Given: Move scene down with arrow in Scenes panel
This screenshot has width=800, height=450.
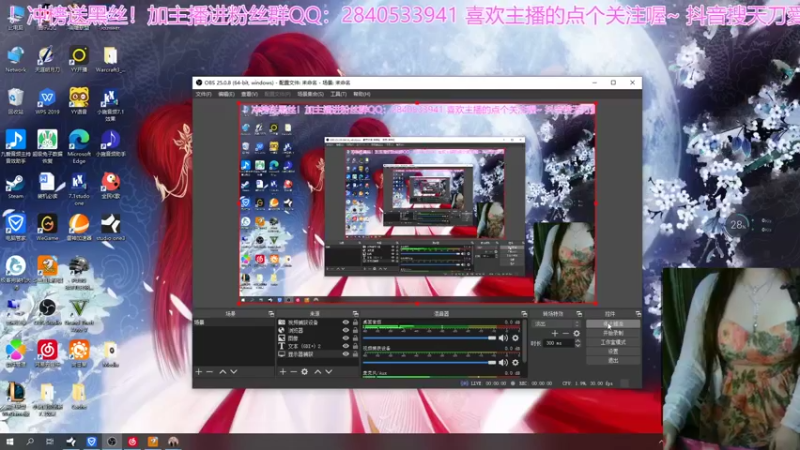Looking at the screenshot, I should pyautogui.click(x=234, y=372).
